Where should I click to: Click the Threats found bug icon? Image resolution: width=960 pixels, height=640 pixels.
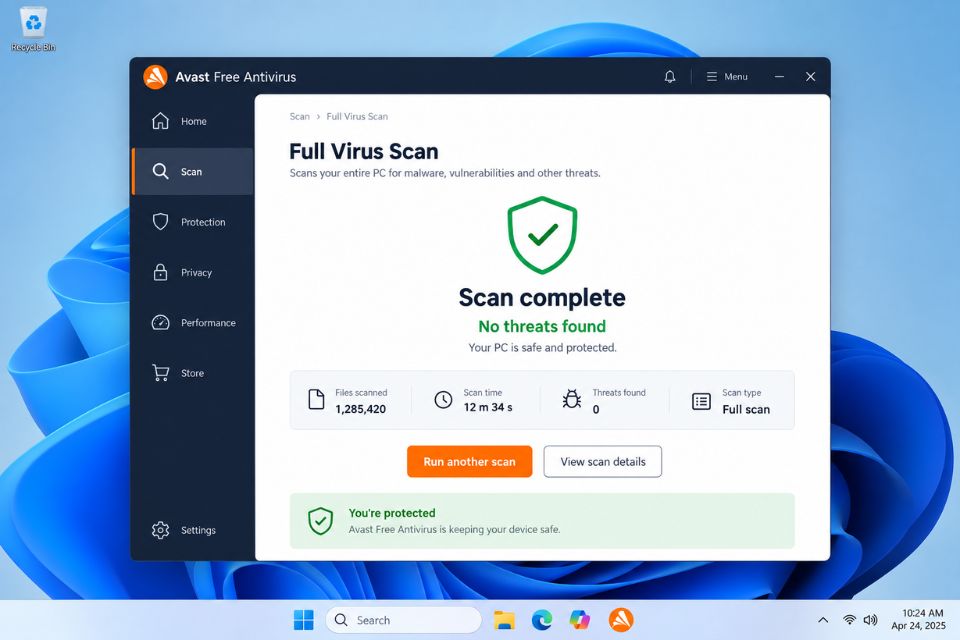572,399
